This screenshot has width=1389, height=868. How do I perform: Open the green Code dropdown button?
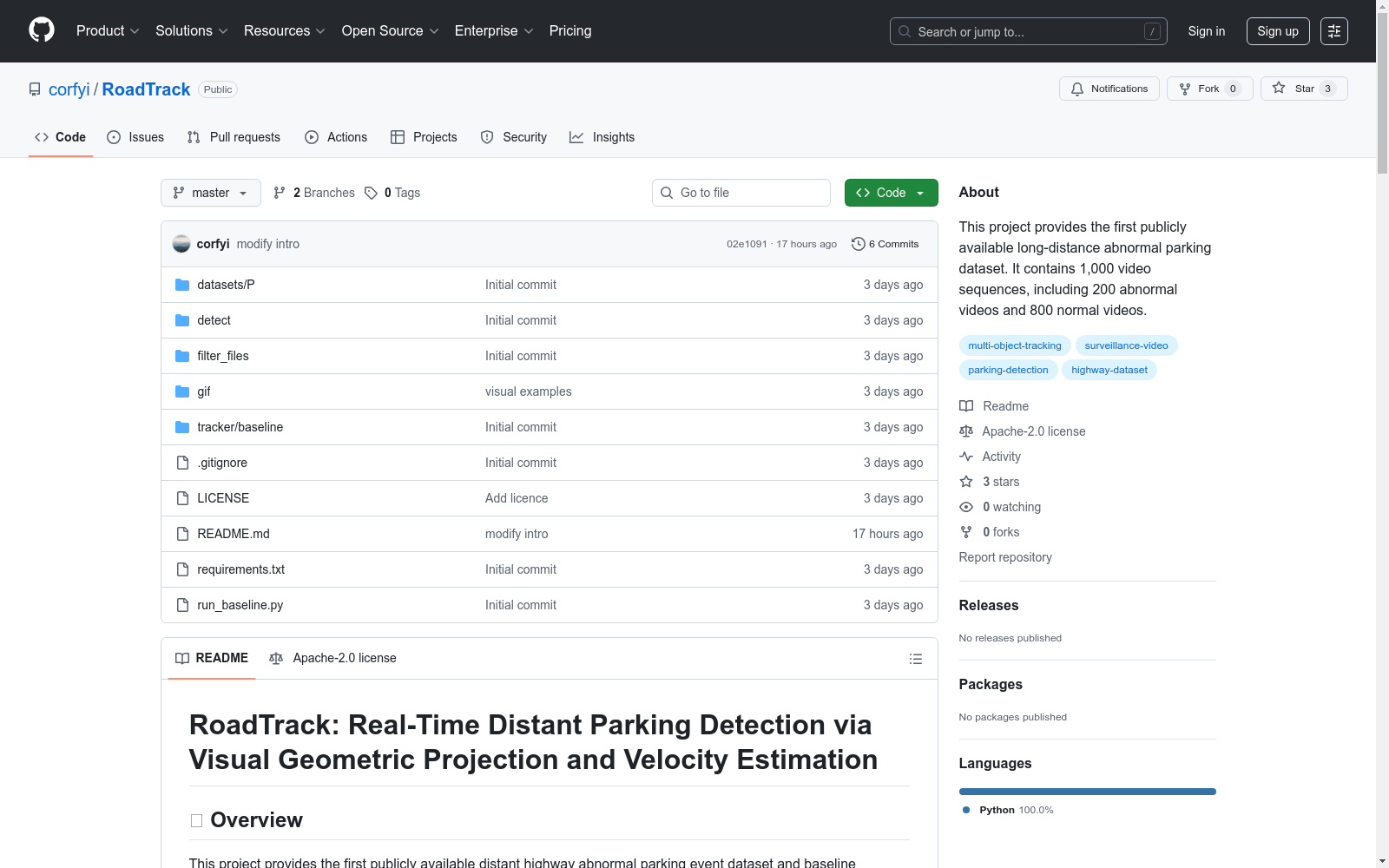pos(892,193)
